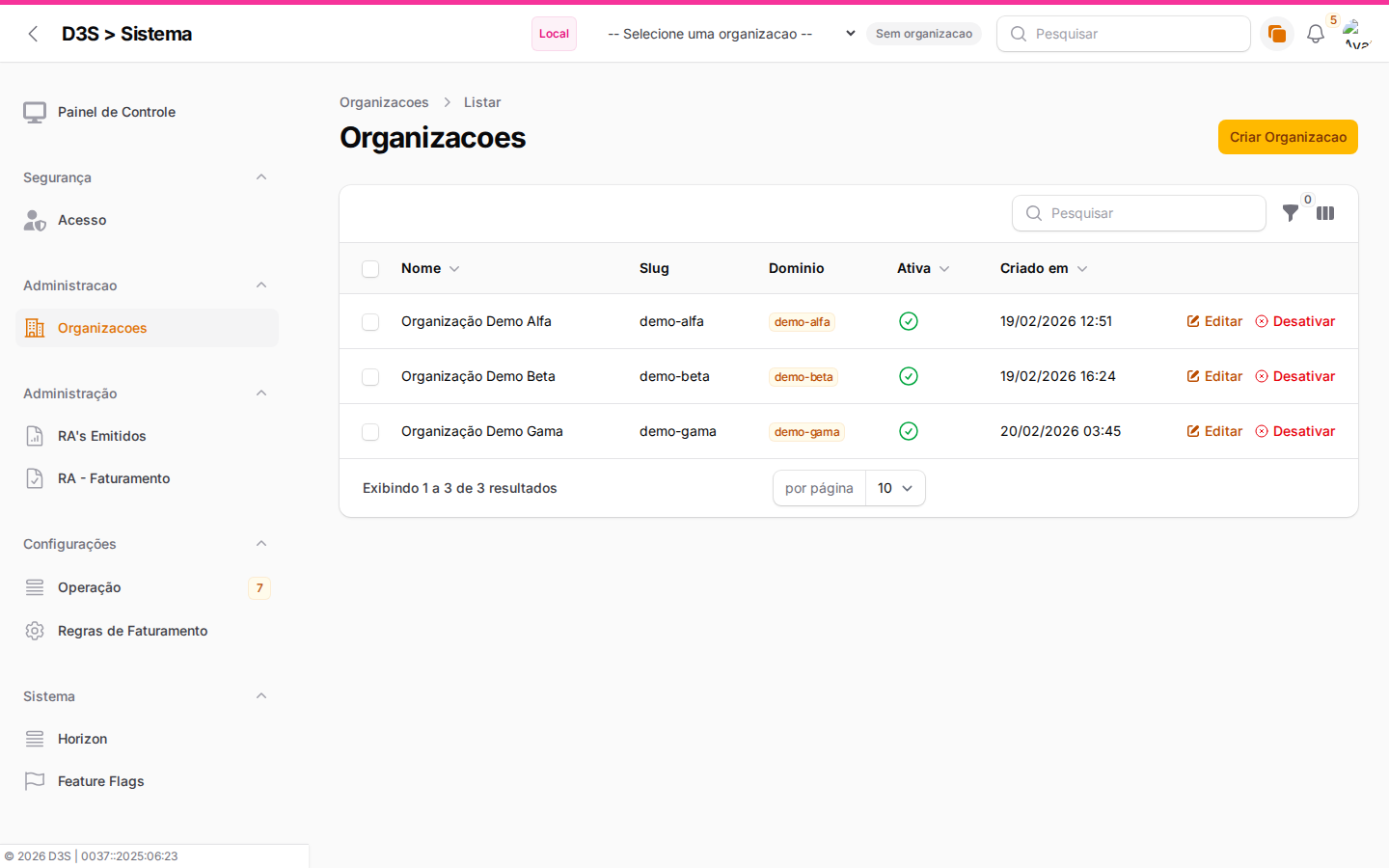This screenshot has width=1389, height=868.
Task: Edit Organização Demo Gama
Action: coord(1214,431)
